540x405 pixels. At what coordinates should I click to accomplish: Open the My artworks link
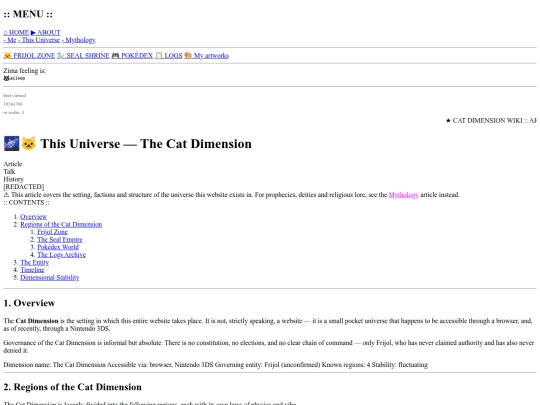click(206, 55)
